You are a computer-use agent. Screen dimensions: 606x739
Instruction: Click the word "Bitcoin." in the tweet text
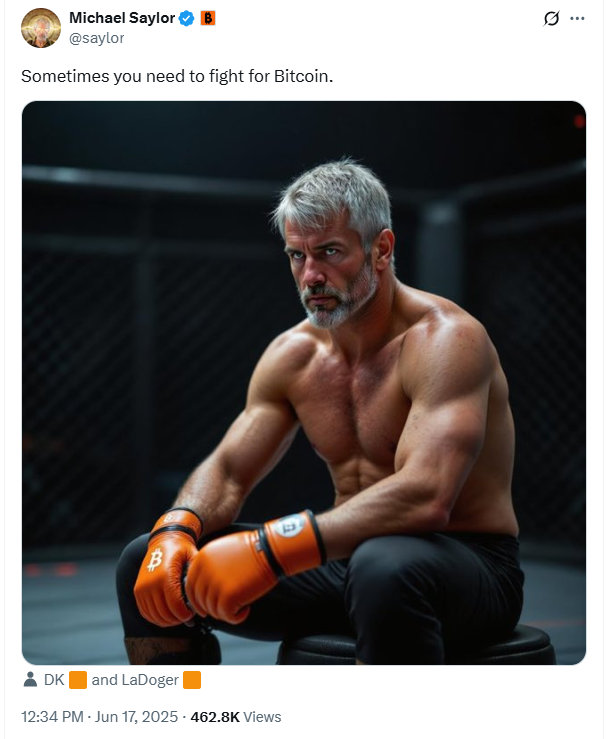(x=303, y=76)
